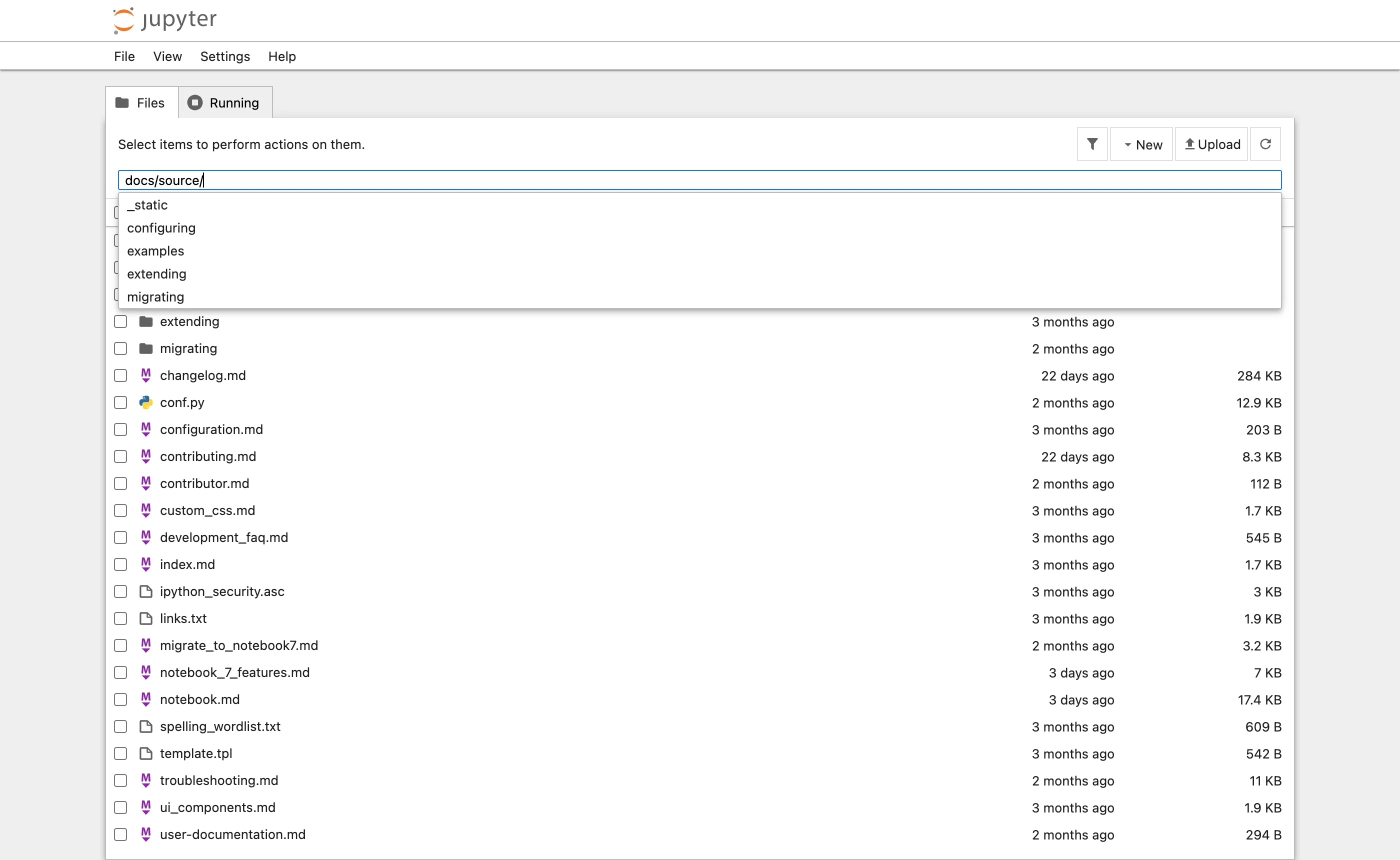Click the markdown icon of migrate_to_notebook7.md
Image resolution: width=1400 pixels, height=860 pixels.
point(146,645)
